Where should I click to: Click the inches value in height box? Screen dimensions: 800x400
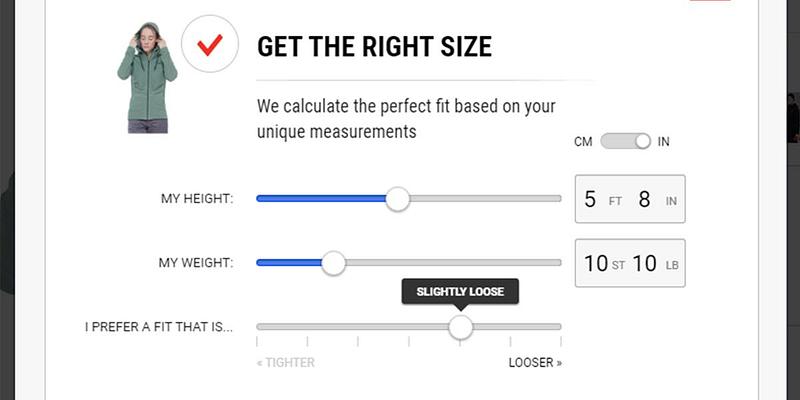[644, 199]
